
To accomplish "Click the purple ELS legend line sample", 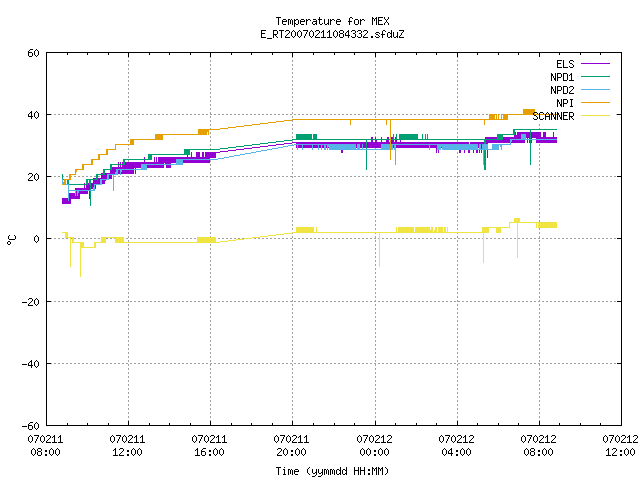I will (x=595, y=64).
